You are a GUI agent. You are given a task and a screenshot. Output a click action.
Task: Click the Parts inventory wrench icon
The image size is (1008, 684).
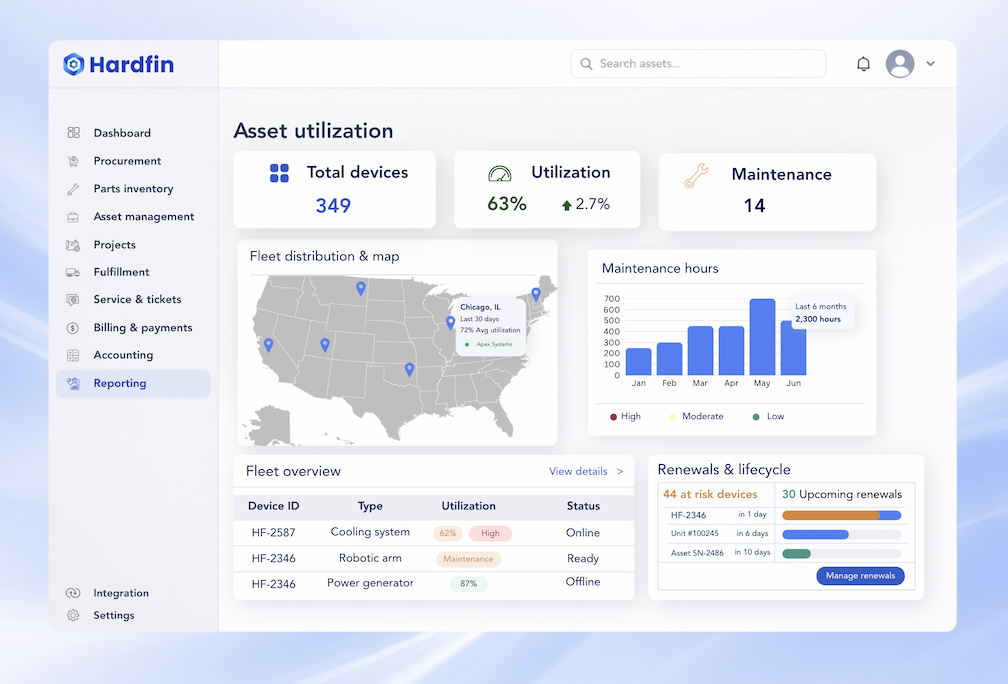pos(73,189)
